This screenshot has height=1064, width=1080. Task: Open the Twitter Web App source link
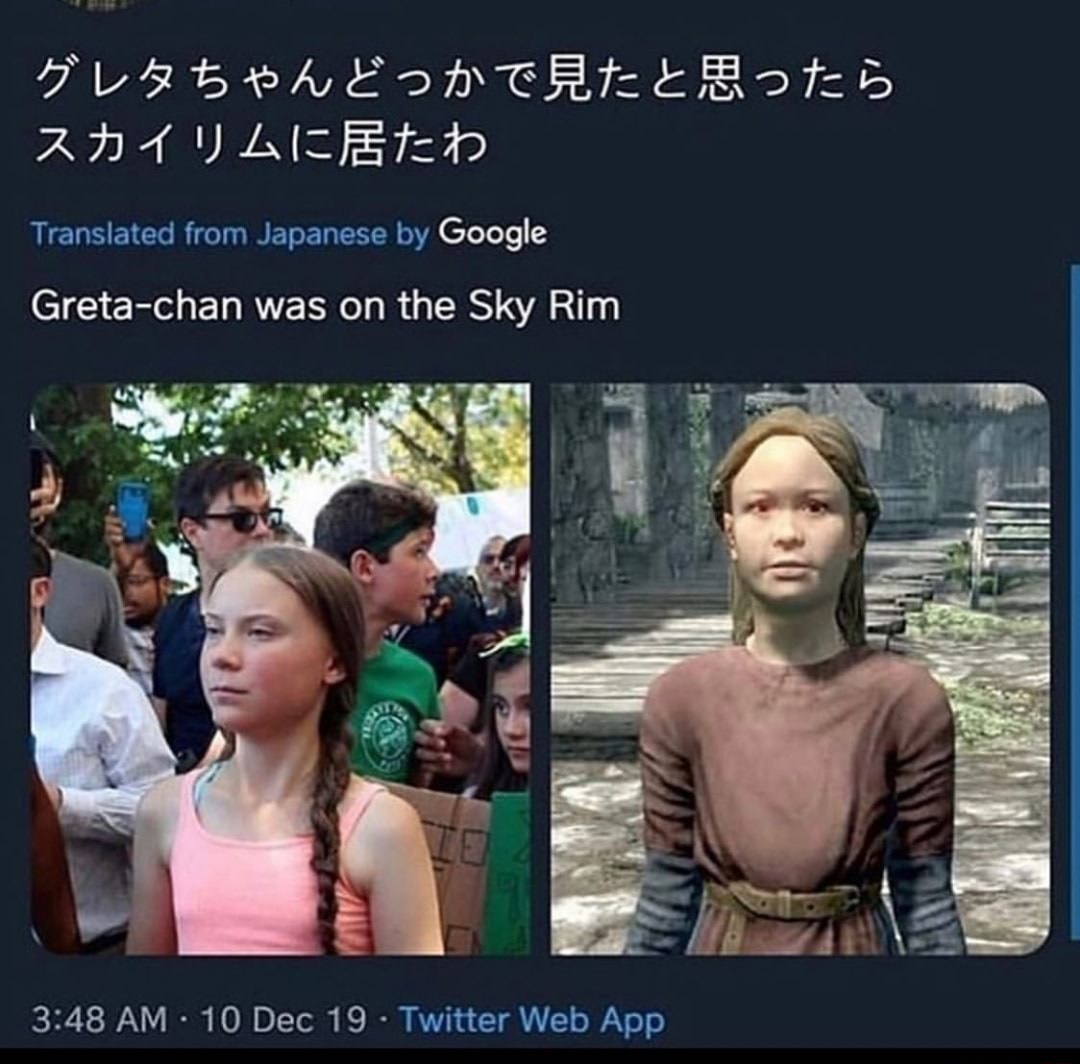(532, 1019)
